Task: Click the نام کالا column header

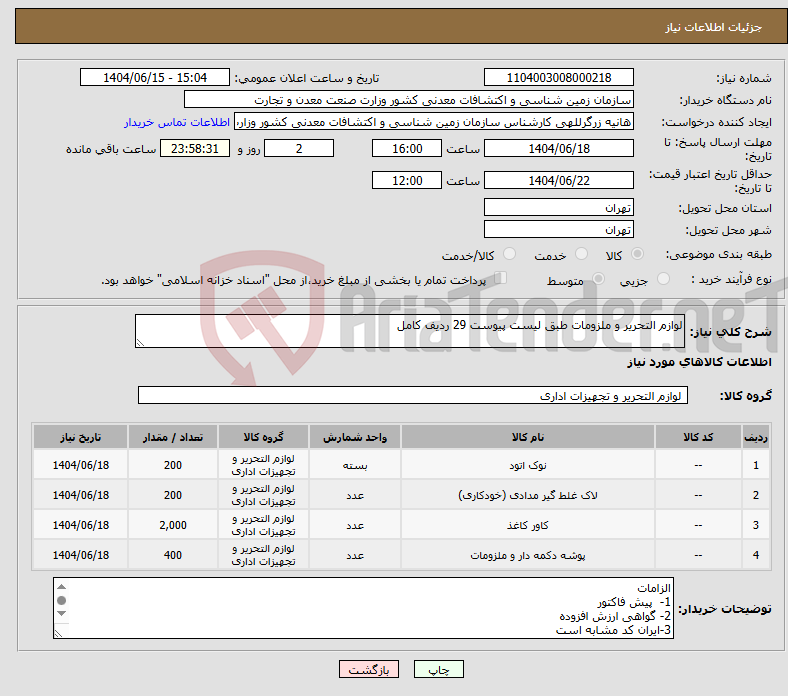Action: [x=527, y=438]
